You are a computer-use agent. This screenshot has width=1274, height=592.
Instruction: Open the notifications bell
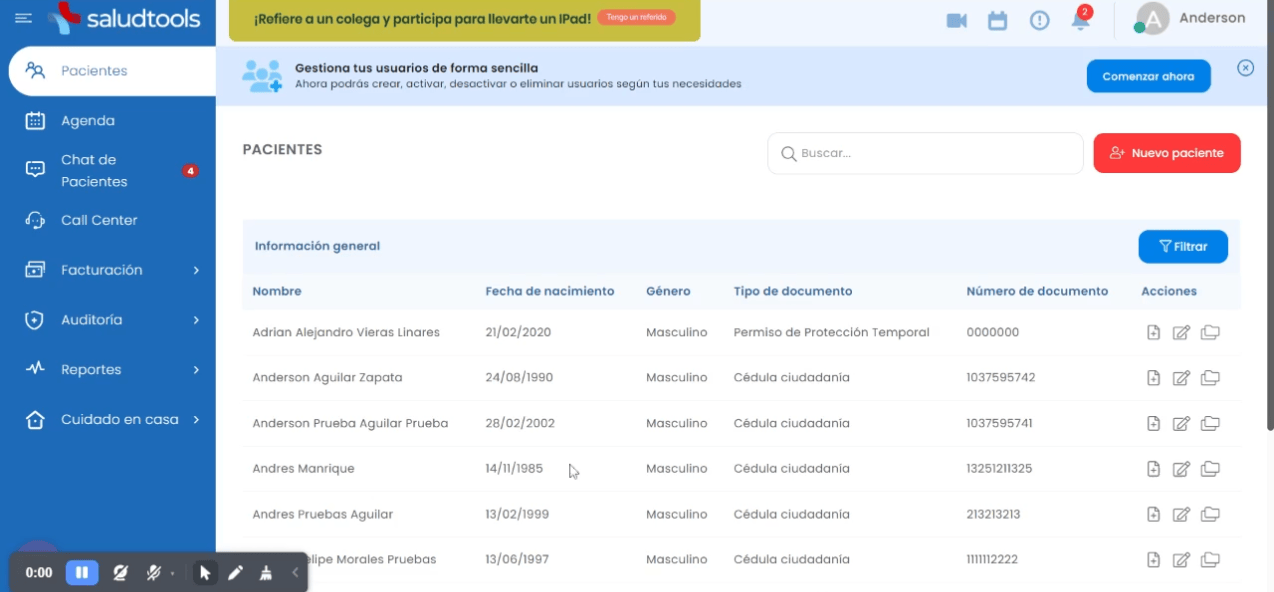(1080, 20)
